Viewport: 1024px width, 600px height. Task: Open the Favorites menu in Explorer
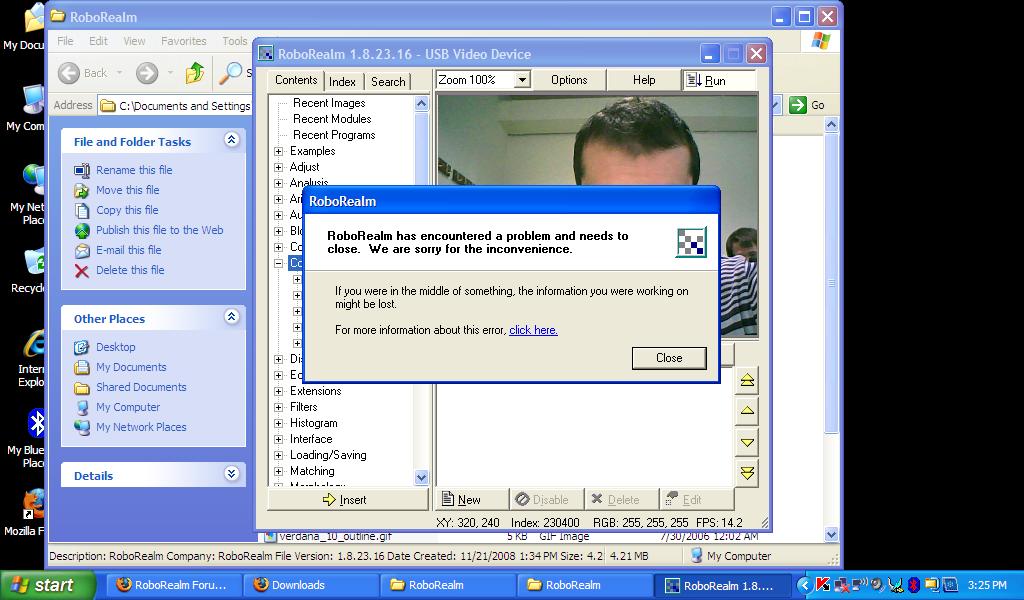coord(184,41)
